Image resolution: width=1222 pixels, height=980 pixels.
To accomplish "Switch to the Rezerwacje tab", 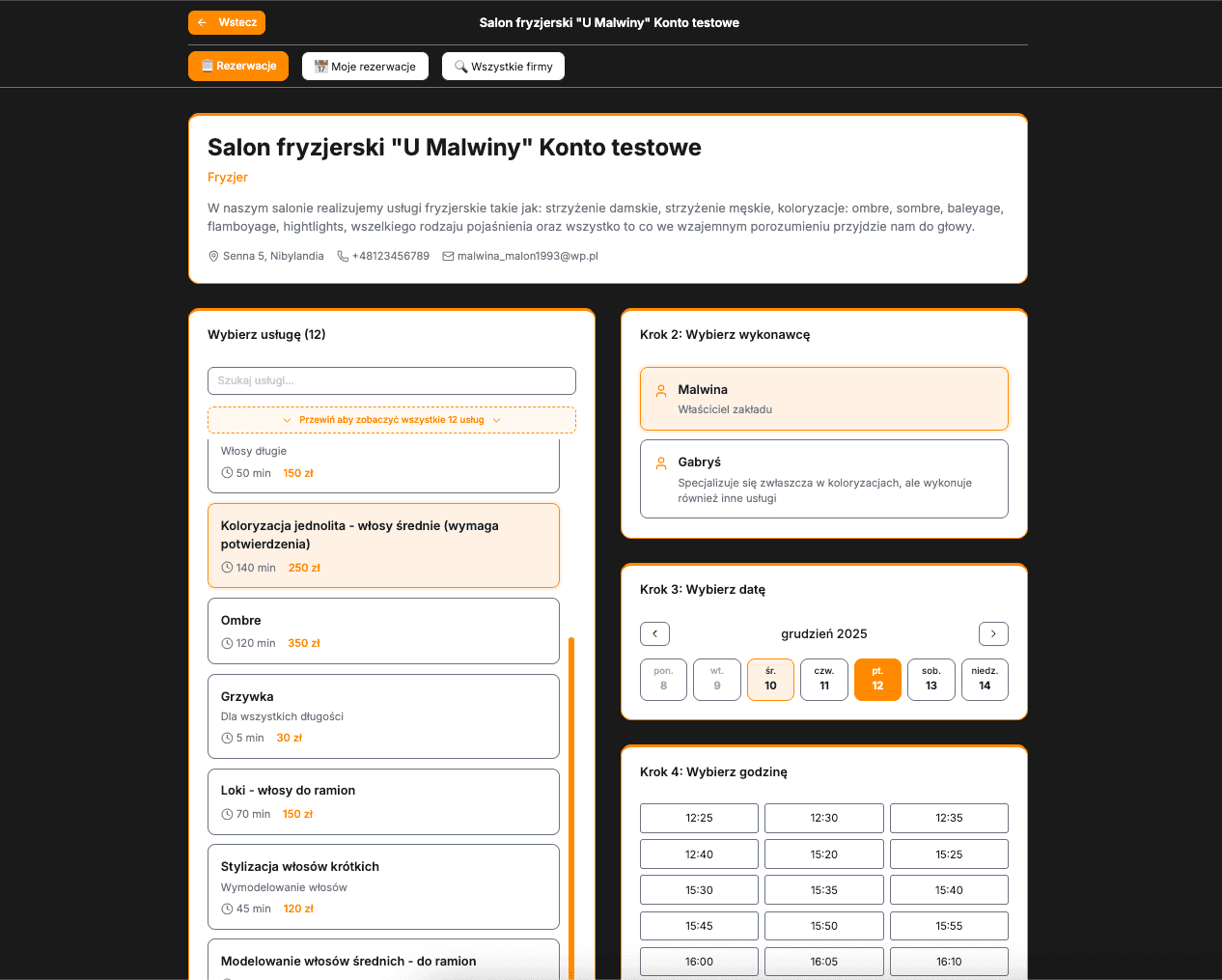I will [x=238, y=66].
